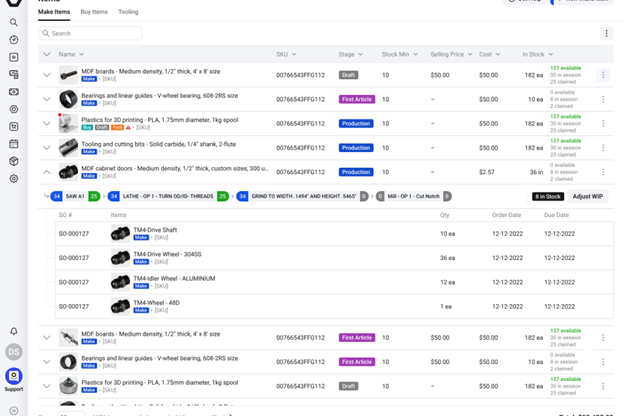Expand the Draft MDF boards row
This screenshot has width=624, height=416.
coord(47,75)
